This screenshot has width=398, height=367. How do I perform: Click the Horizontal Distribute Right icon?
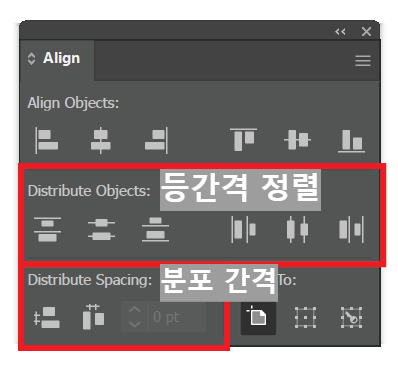351,229
